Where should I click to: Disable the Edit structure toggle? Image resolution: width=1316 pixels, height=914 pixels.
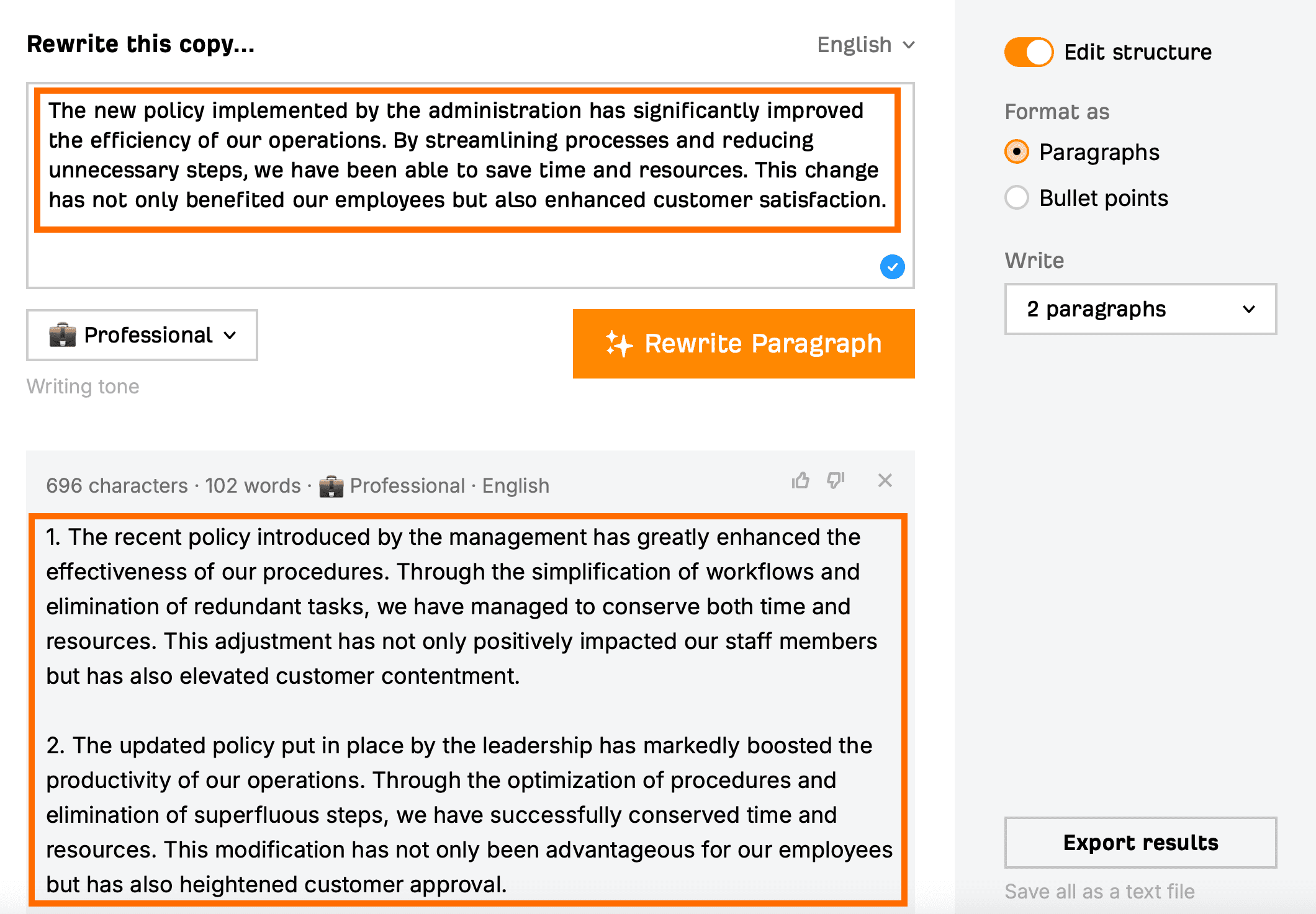1027,52
